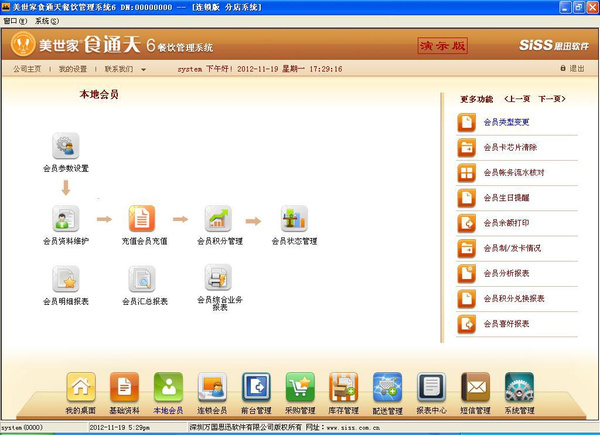Open 会员汇总报表 icon
Image resolution: width=600 pixels, height=435 pixels.
pos(142,279)
